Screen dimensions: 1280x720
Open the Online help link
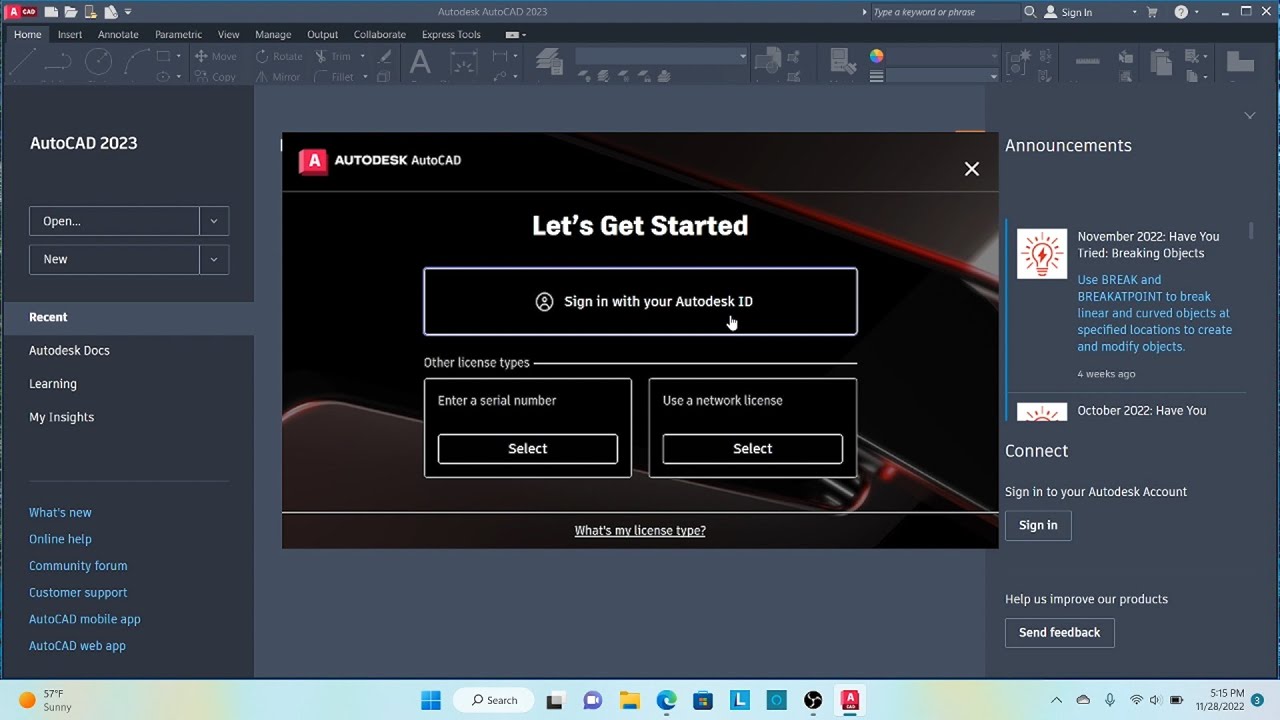tap(60, 539)
